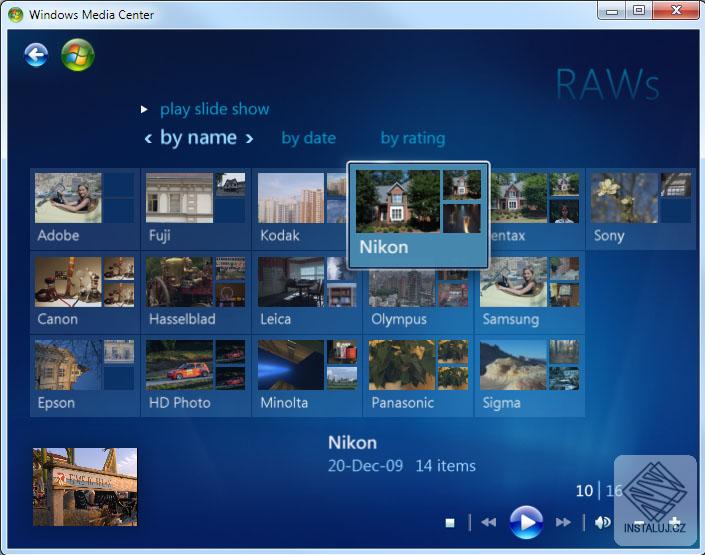
Task: Click the fast forward button
Action: point(563,522)
